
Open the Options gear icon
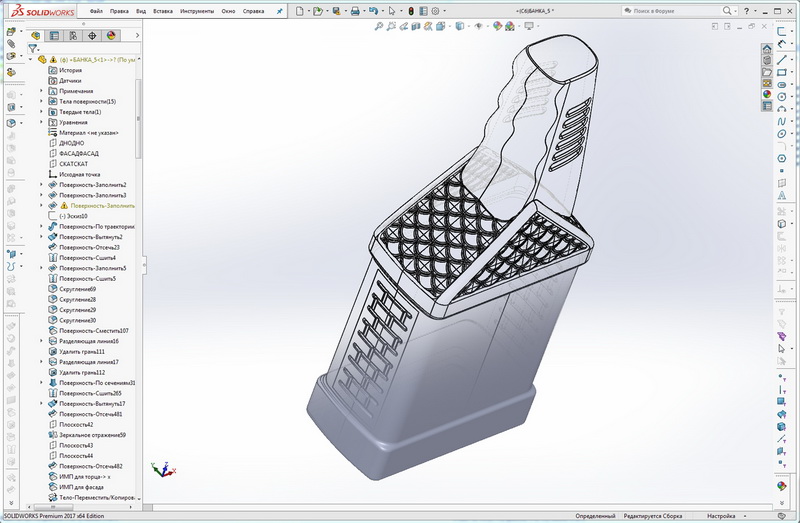(435, 11)
